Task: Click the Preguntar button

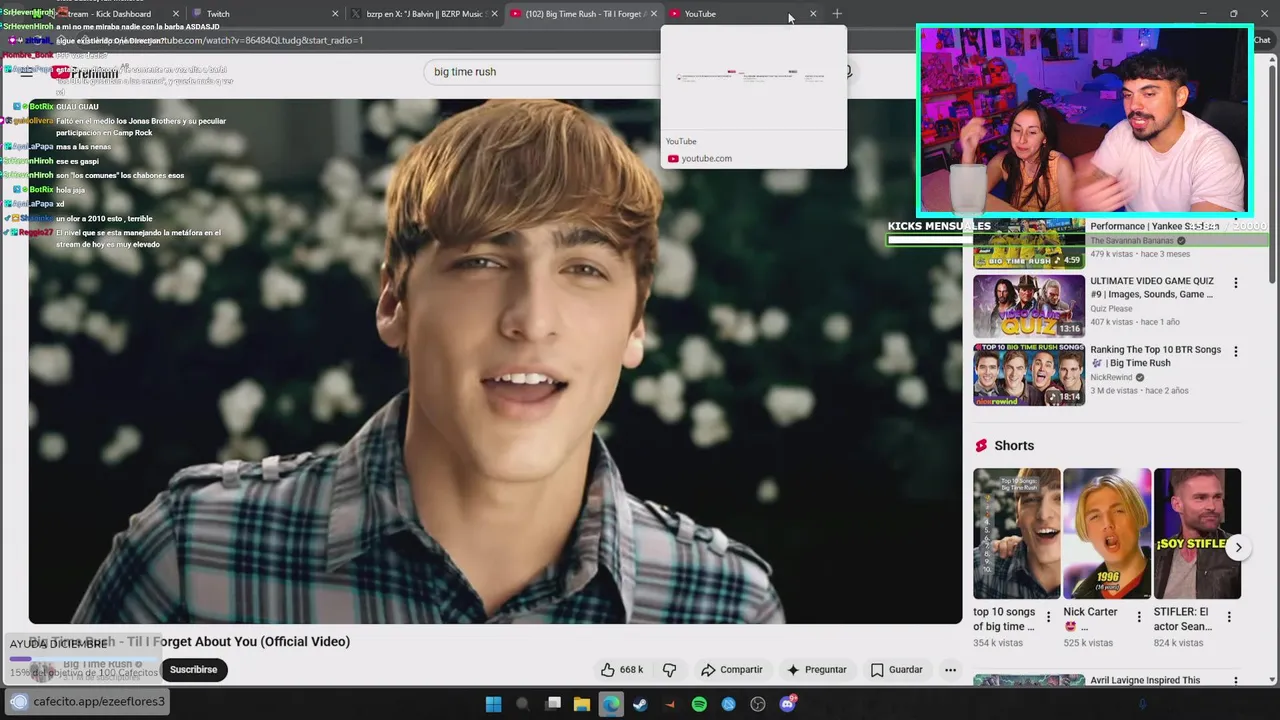Action: coord(816,670)
